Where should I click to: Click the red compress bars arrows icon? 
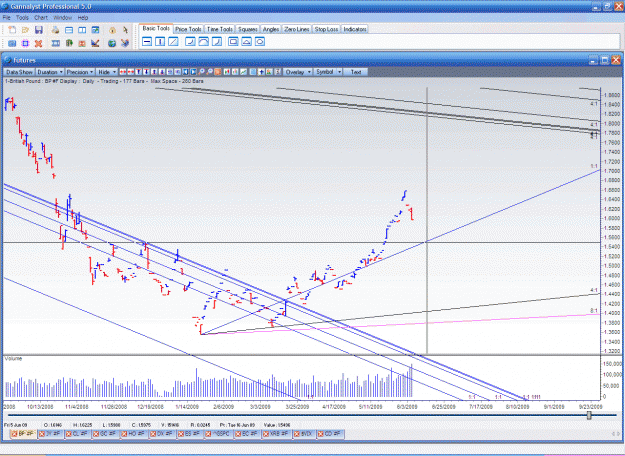point(131,72)
